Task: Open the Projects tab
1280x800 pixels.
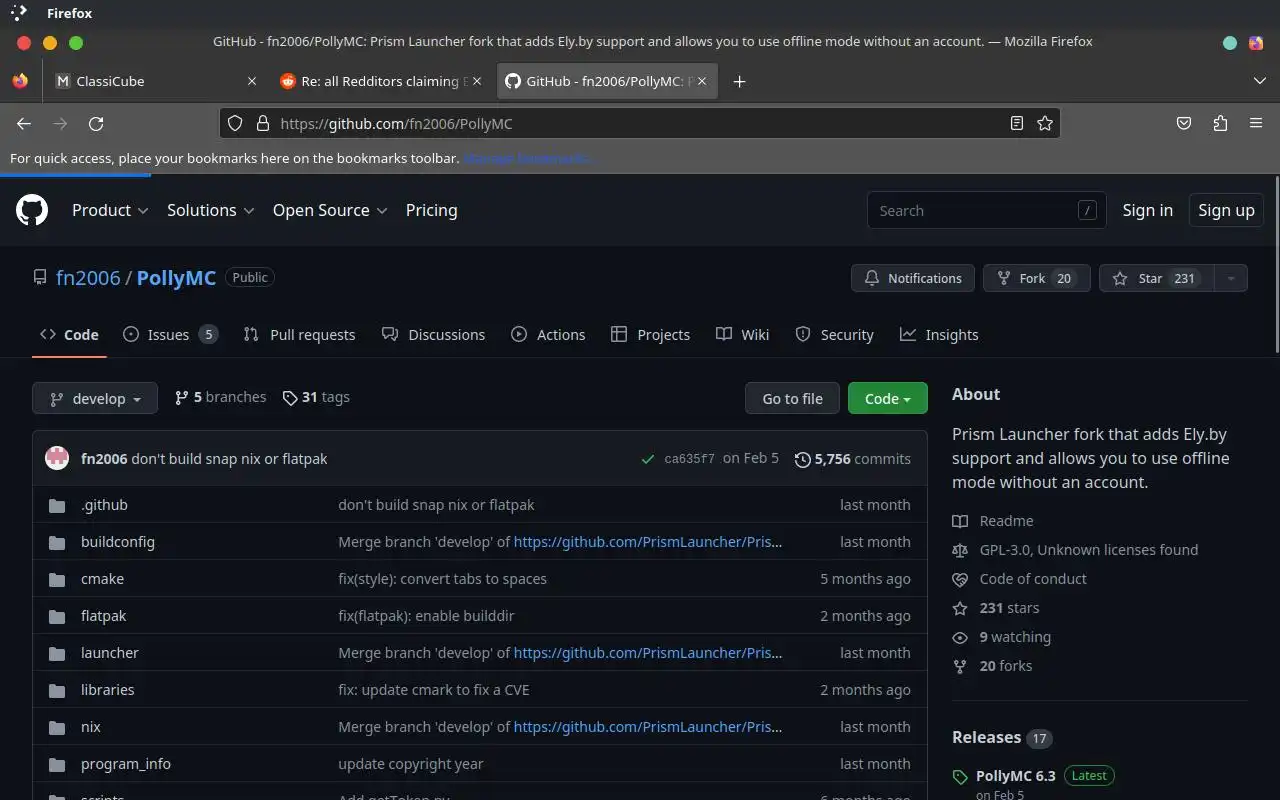Action: point(650,334)
